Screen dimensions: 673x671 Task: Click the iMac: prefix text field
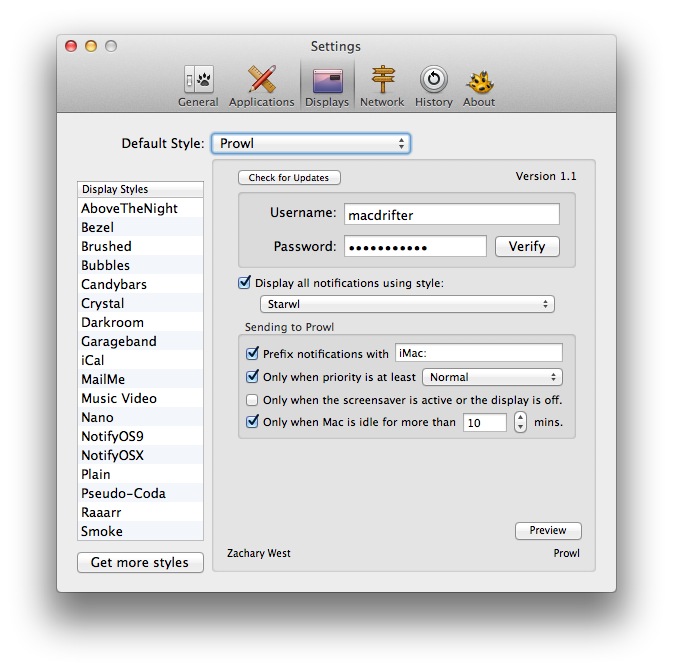pyautogui.click(x=479, y=353)
